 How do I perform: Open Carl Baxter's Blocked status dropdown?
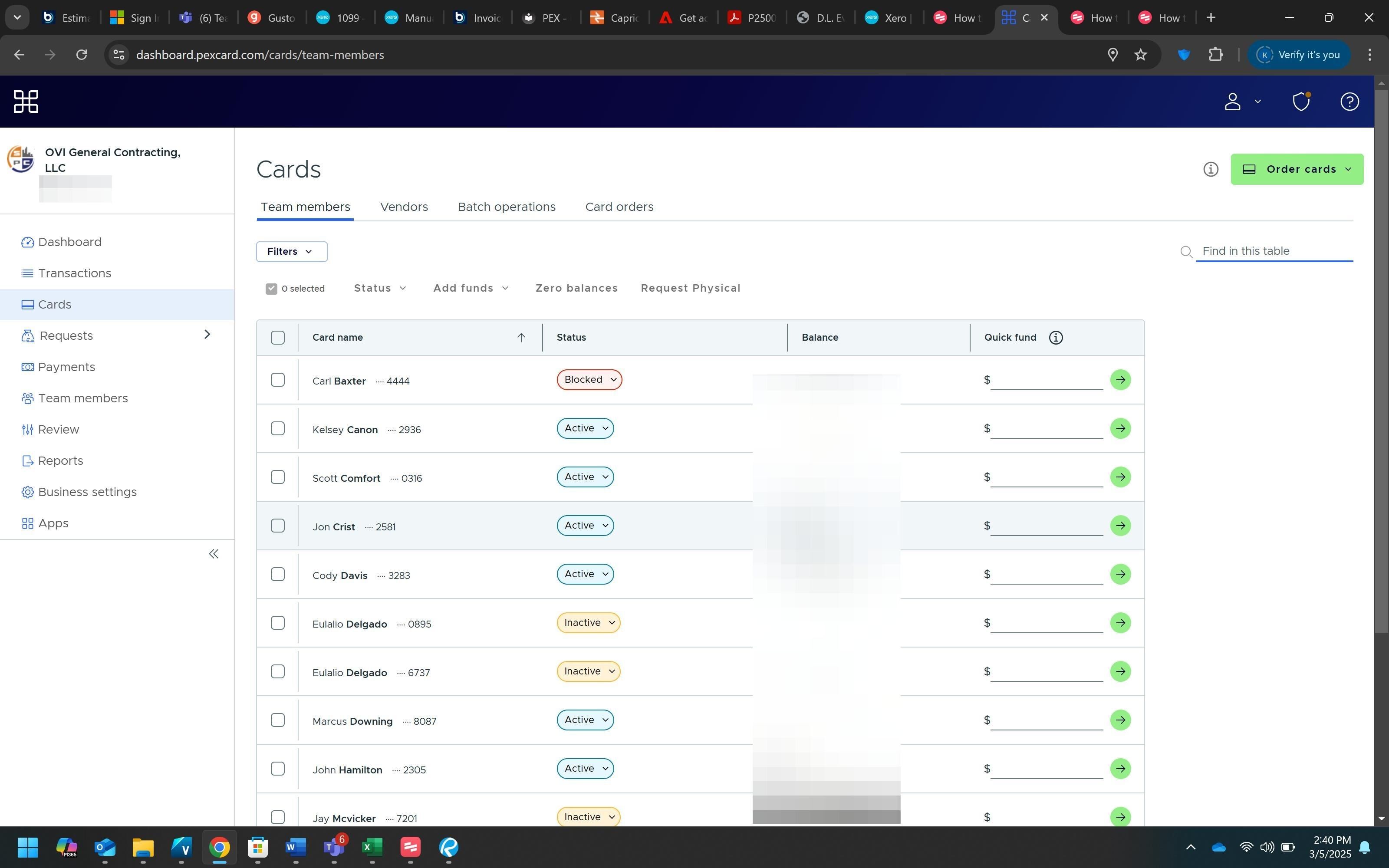pos(589,379)
